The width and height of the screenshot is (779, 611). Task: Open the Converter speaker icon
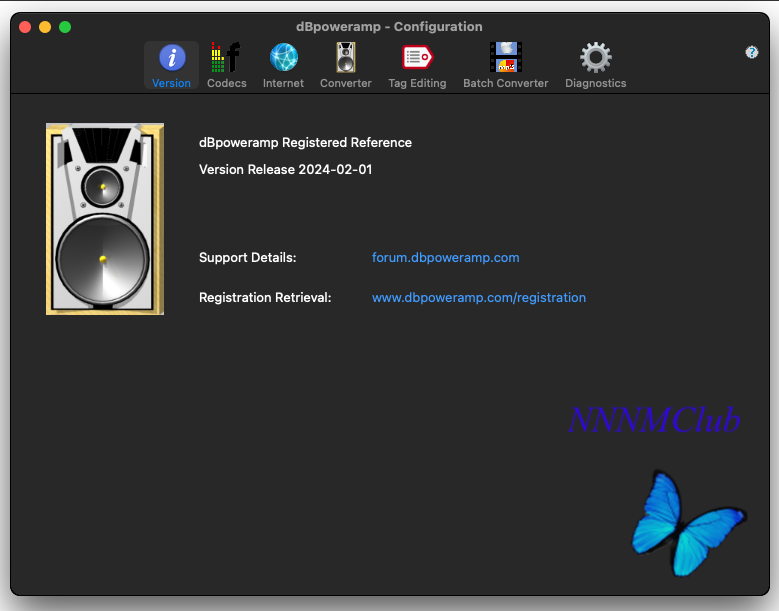click(x=346, y=58)
